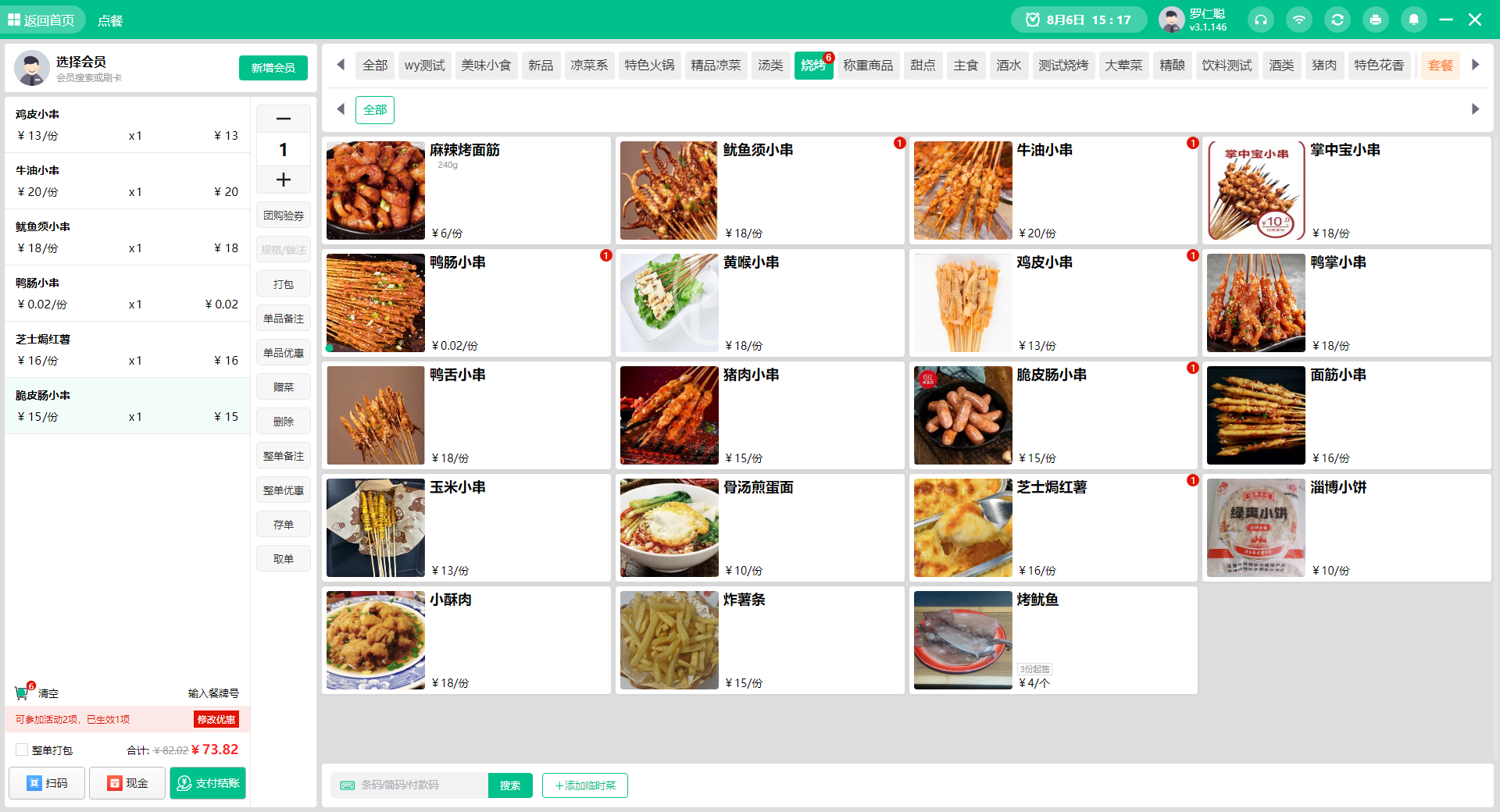Click the user avatar for 罗仁聪

[x=1171, y=20]
